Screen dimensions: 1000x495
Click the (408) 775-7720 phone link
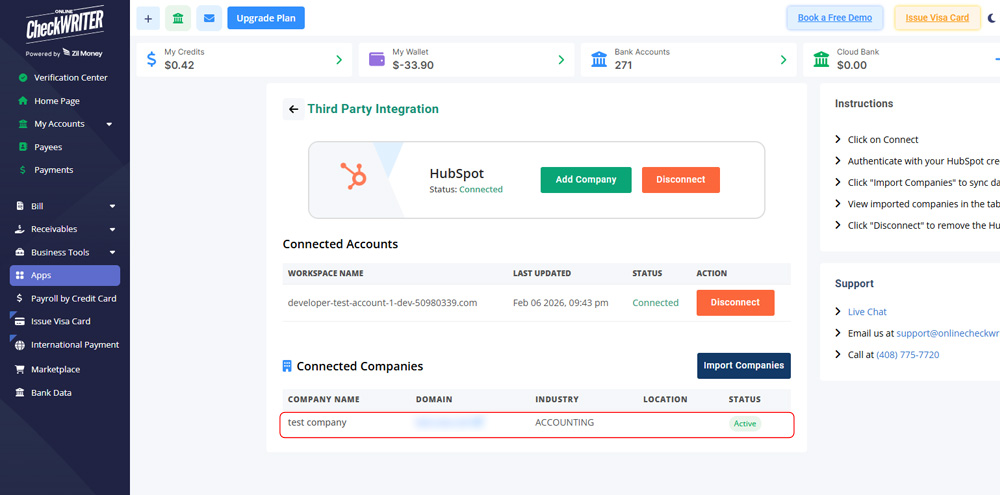click(908, 355)
